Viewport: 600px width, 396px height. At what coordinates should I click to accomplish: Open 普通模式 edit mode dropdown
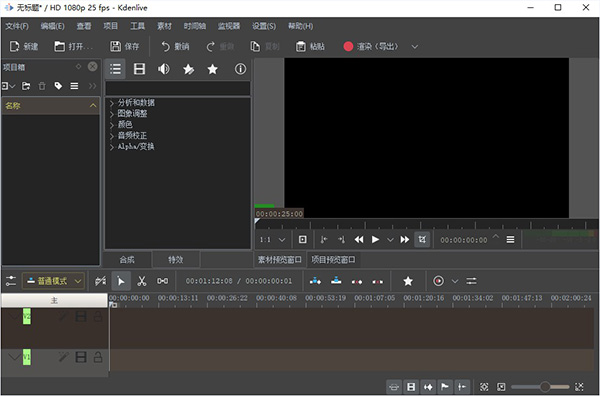tap(54, 281)
